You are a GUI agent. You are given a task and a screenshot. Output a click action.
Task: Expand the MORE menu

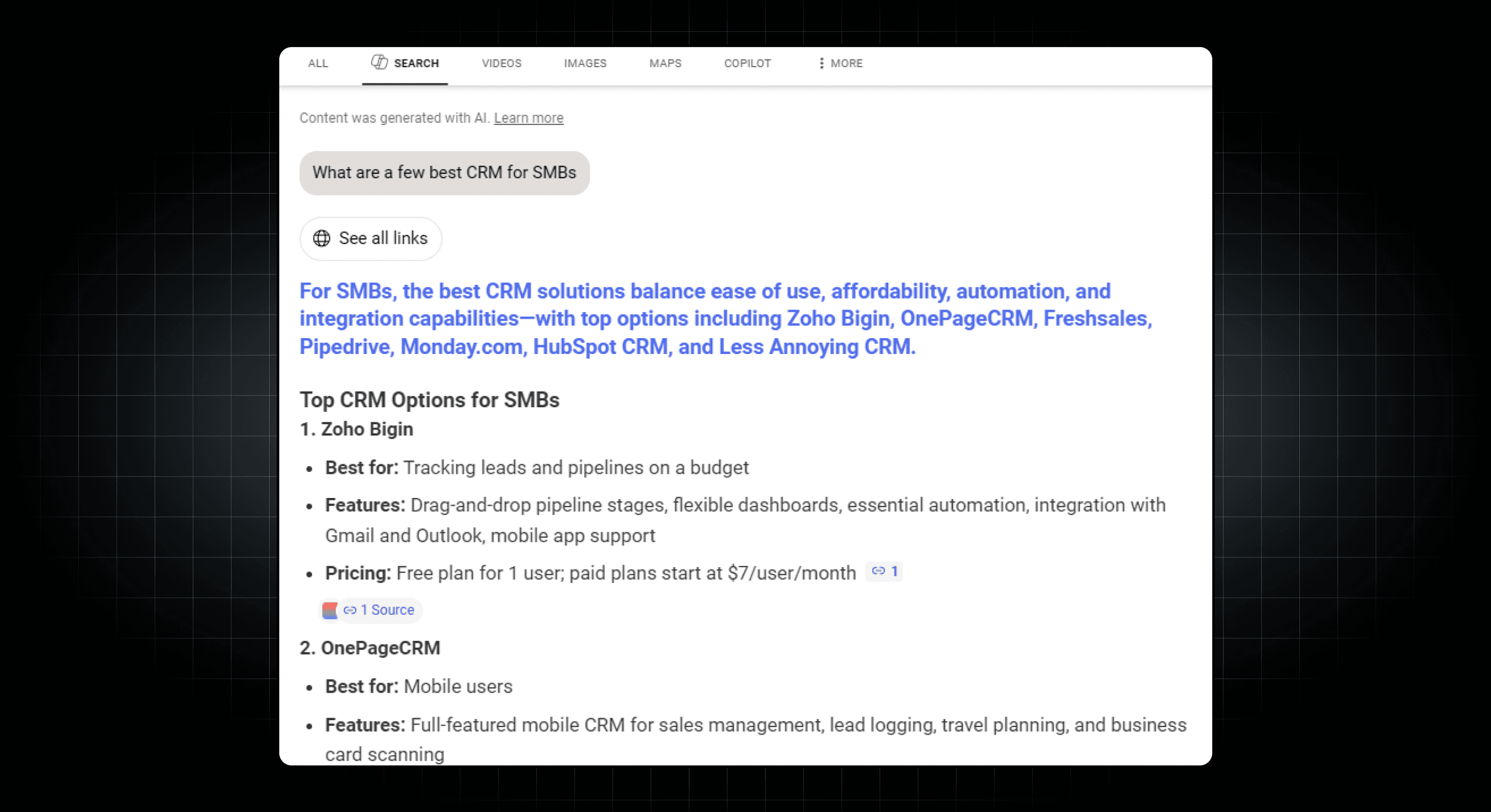846,63
